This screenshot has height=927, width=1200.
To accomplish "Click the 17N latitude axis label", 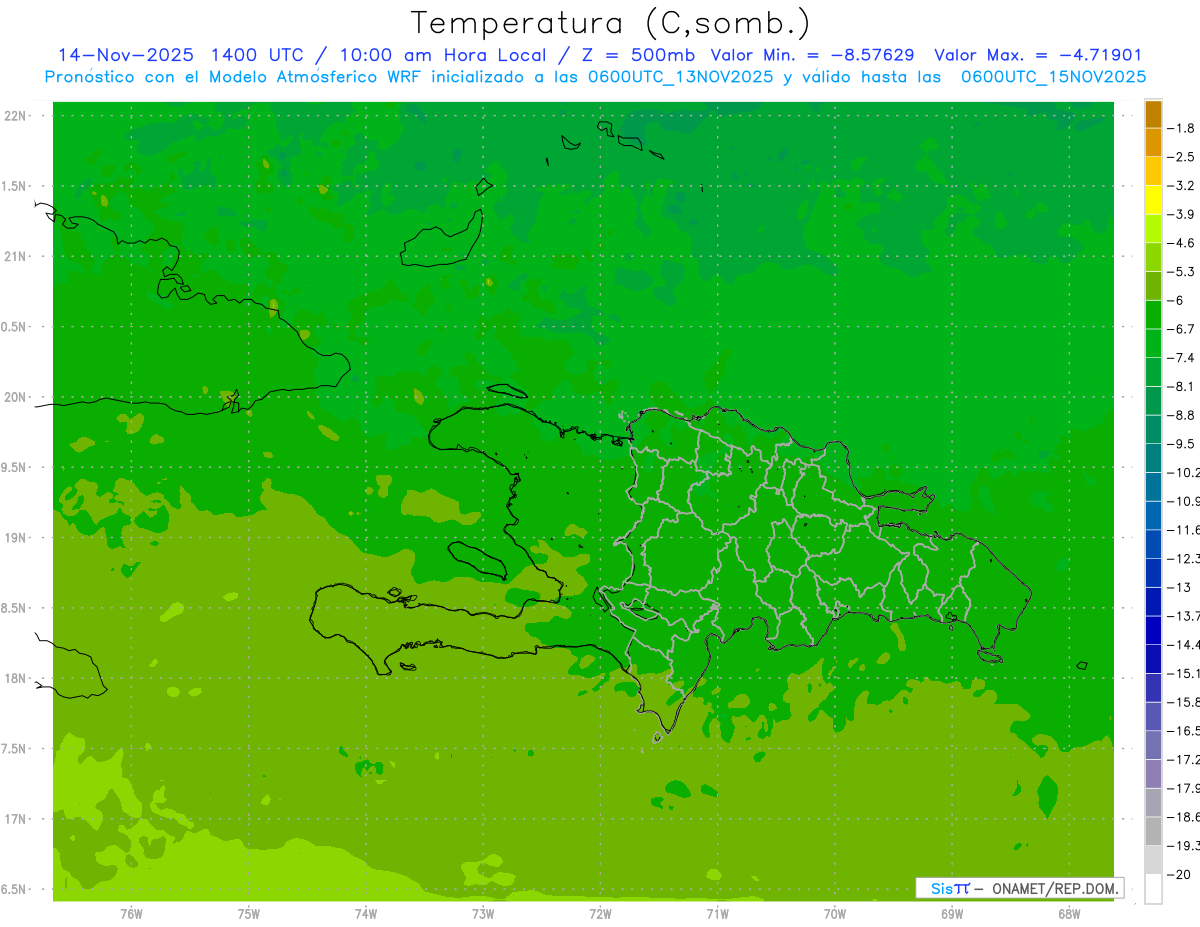I will pos(15,819).
